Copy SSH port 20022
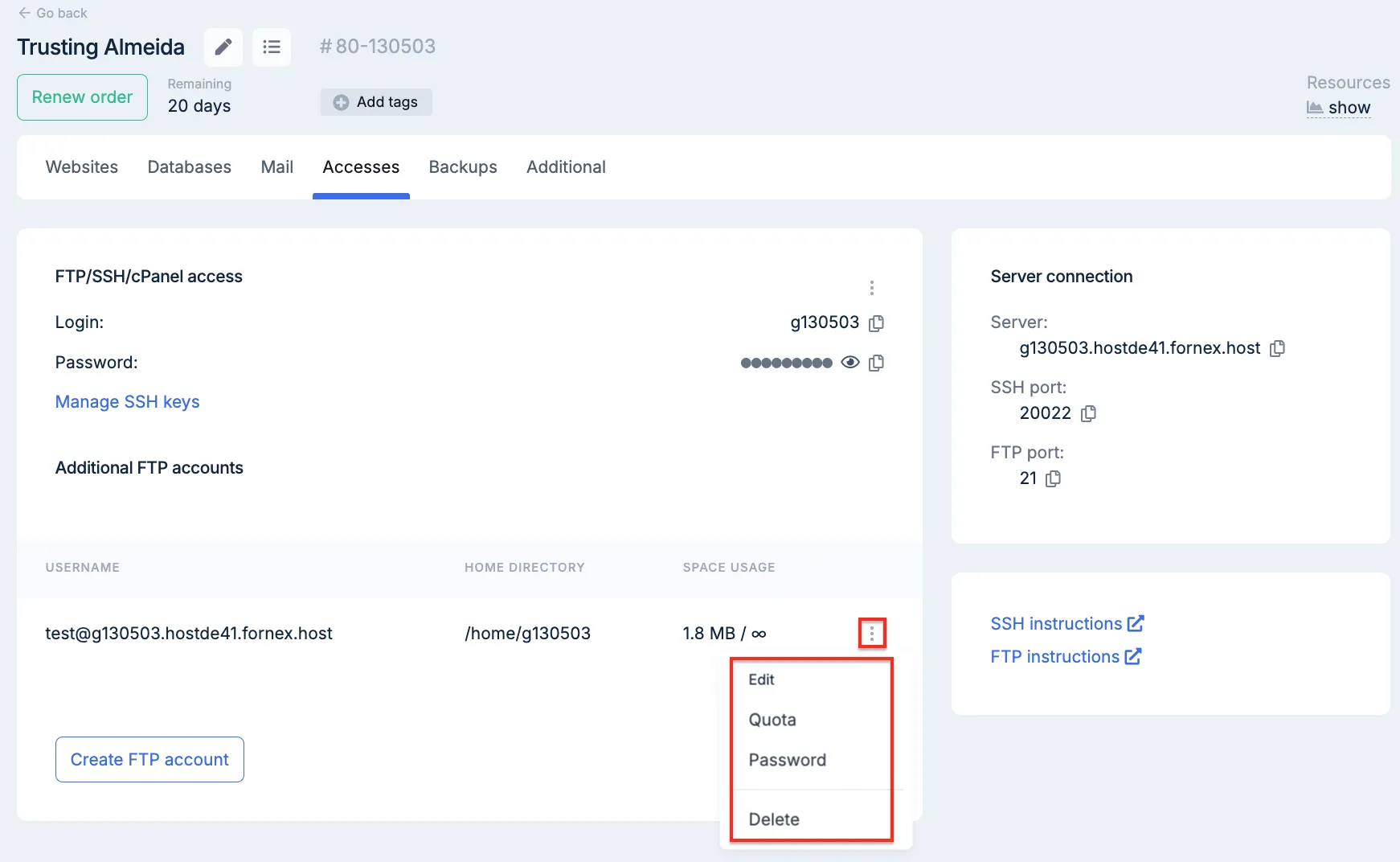The width and height of the screenshot is (1400, 862). point(1088,413)
